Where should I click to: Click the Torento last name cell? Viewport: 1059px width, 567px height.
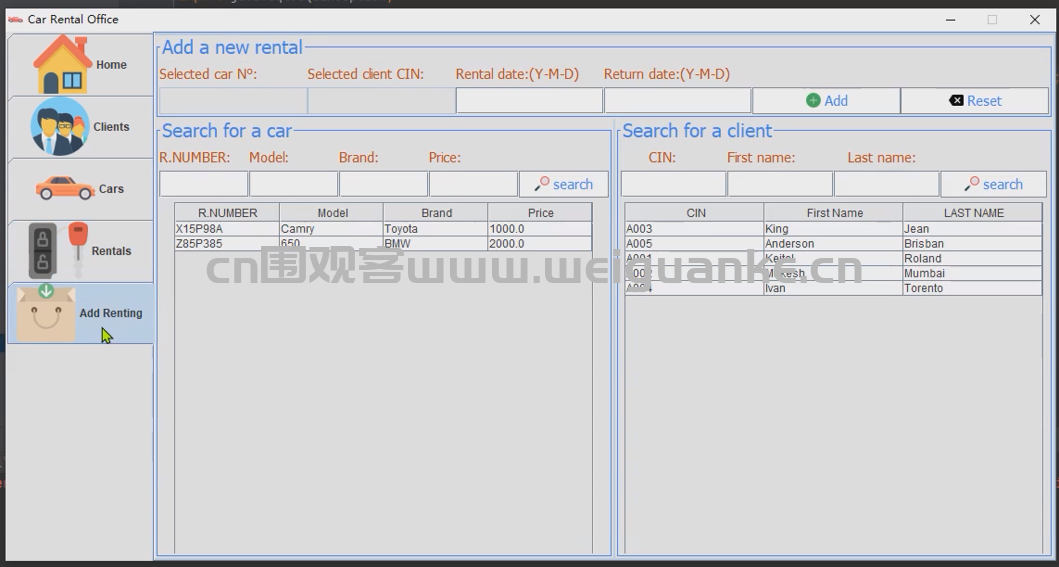(973, 288)
